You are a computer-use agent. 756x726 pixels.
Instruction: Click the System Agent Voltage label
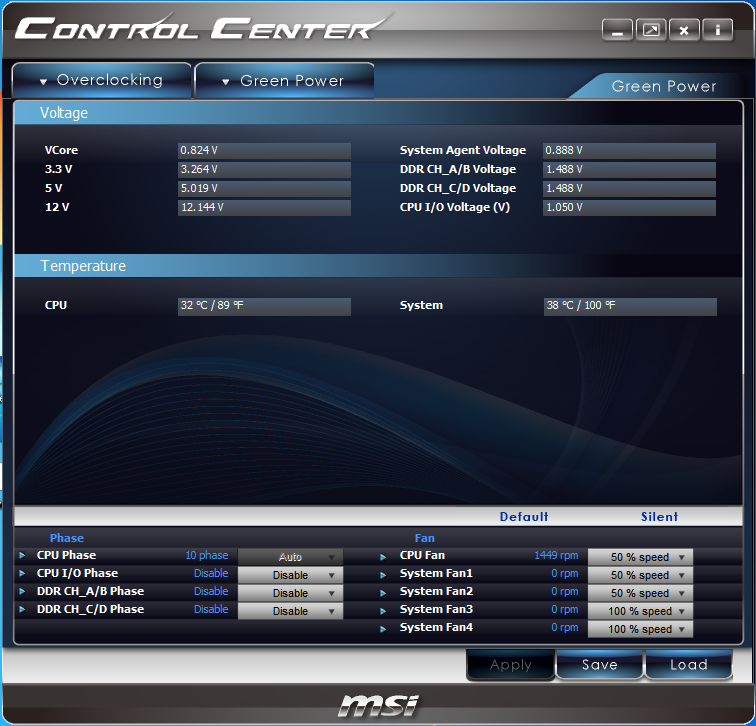tap(463, 150)
